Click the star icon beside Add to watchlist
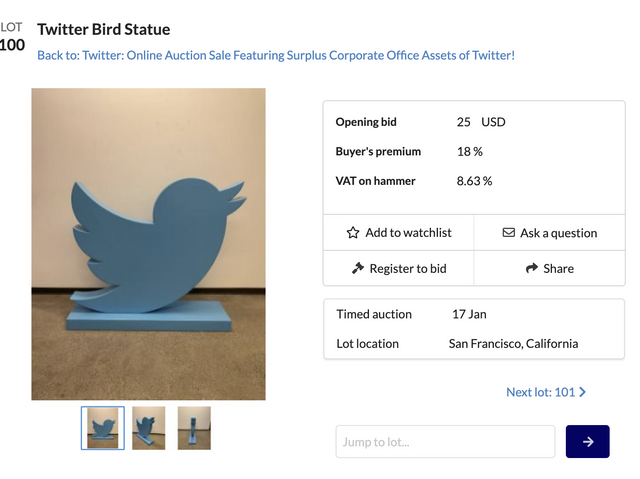Image resolution: width=640 pixels, height=479 pixels. click(x=353, y=233)
